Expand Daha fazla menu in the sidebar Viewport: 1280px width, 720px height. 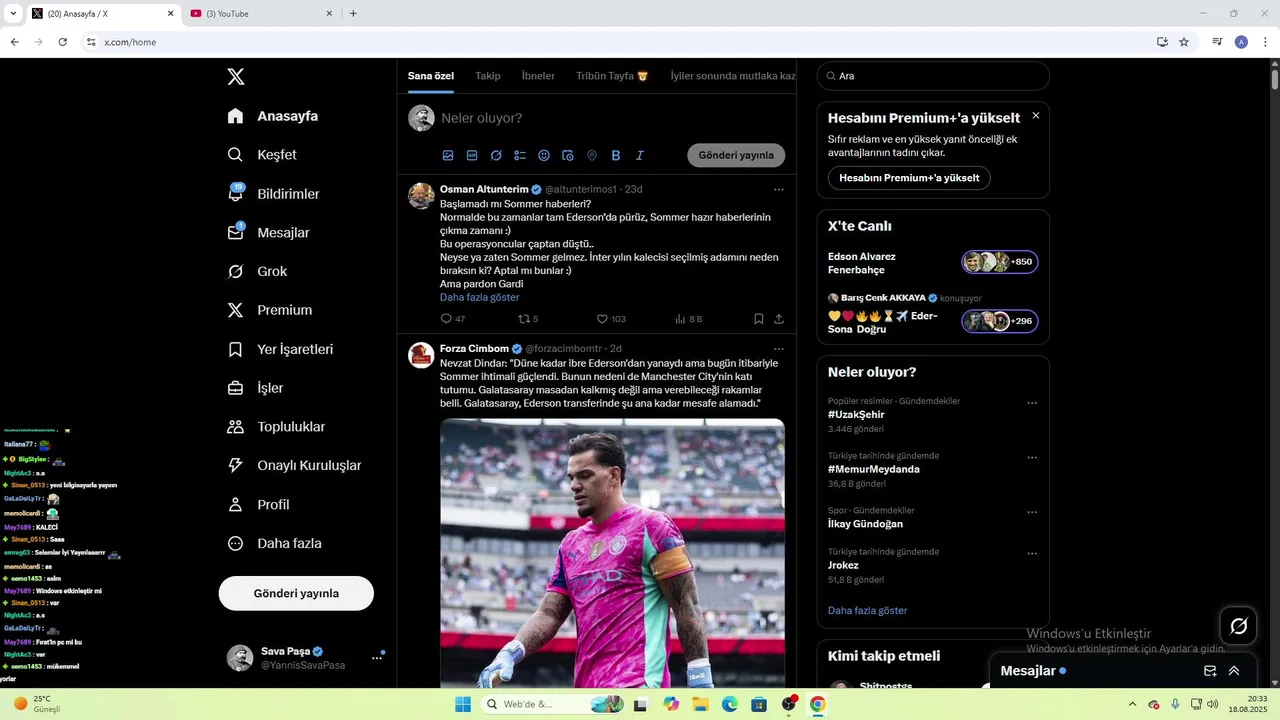274,544
